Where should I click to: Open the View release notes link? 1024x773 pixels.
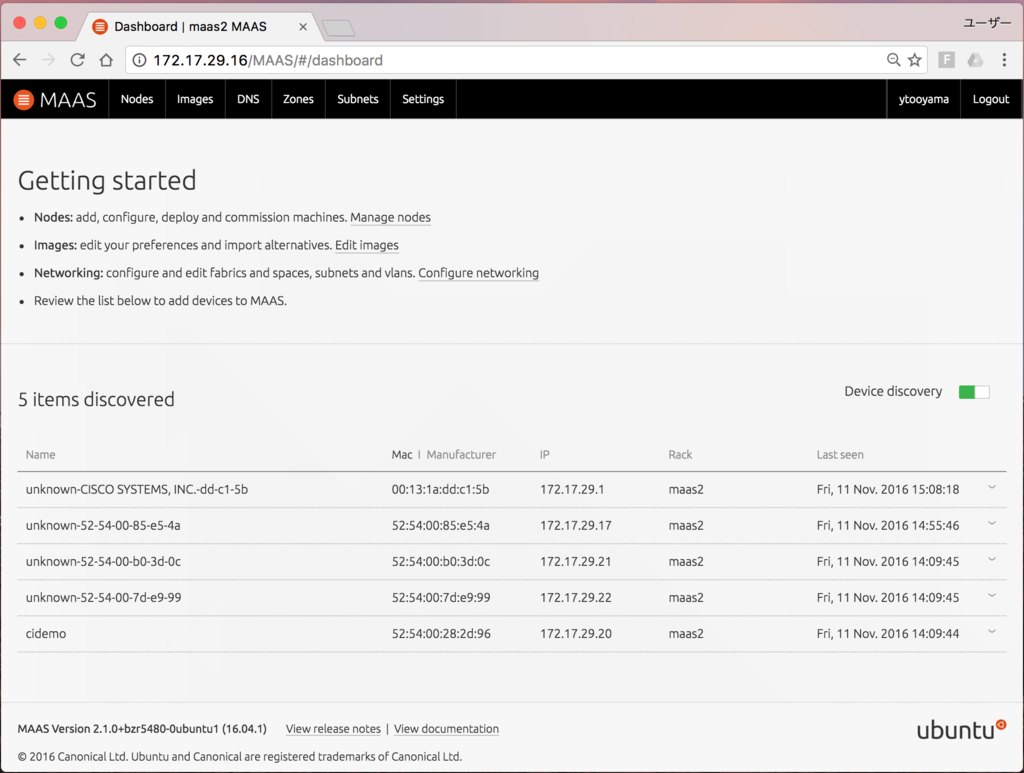click(x=333, y=729)
